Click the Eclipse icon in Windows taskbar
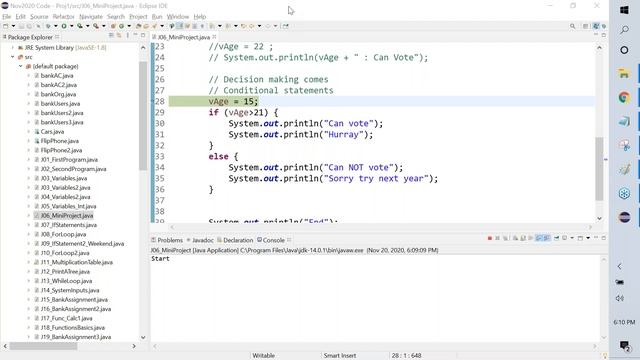 [624, 217]
